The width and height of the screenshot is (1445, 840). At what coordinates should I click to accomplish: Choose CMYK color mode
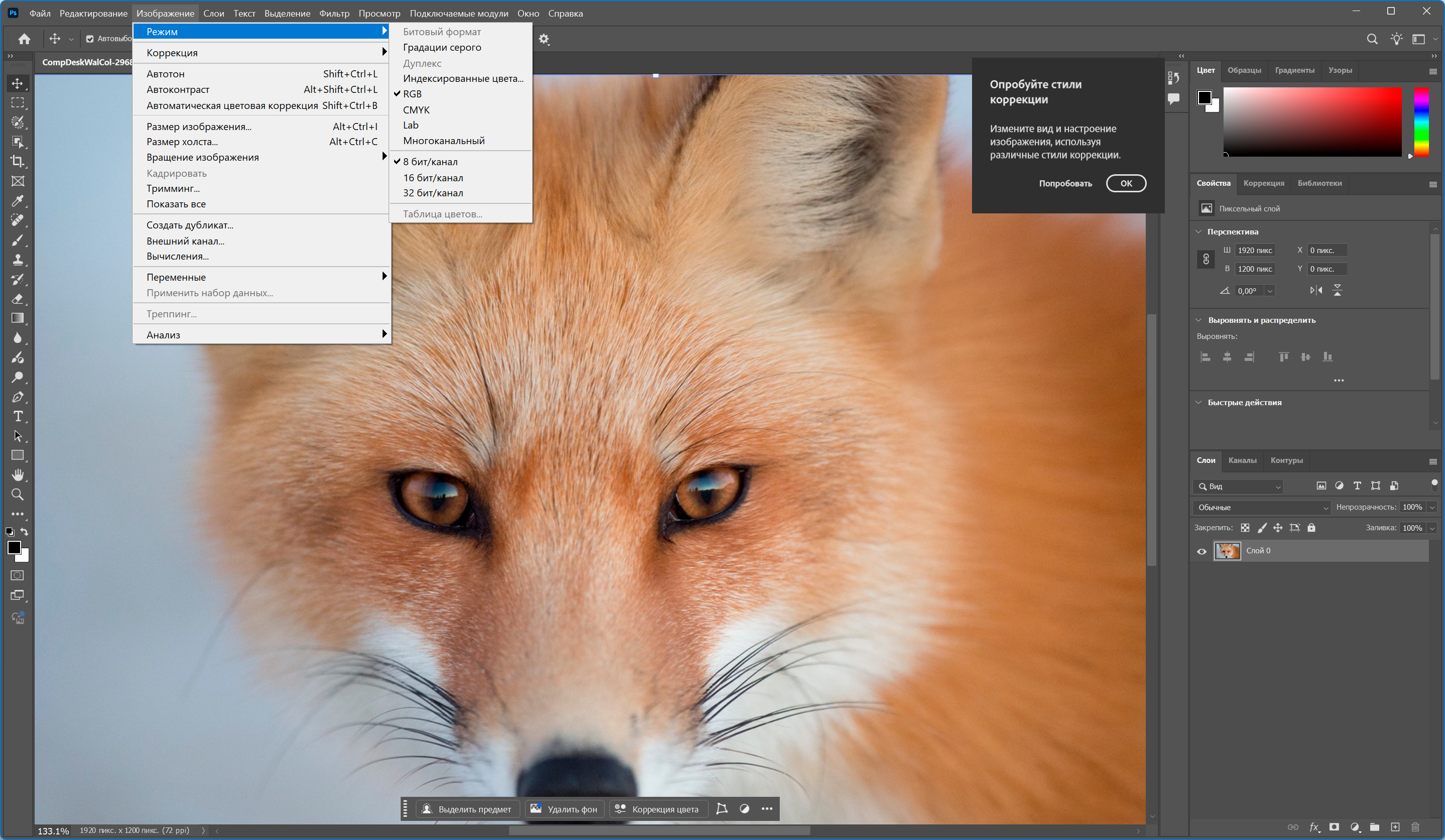click(x=416, y=109)
